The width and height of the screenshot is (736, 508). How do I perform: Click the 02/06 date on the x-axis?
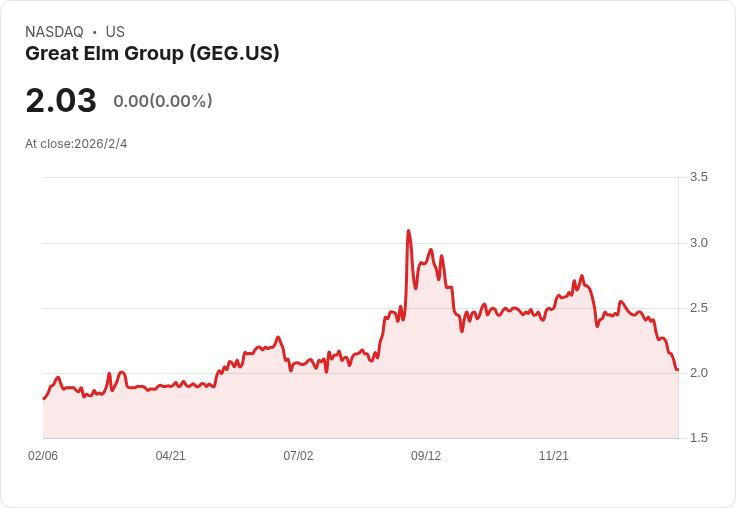click(x=43, y=456)
